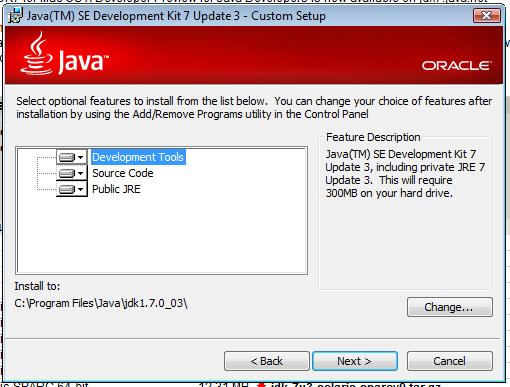Select the Source Code tree item
Screen dimensions: 510x387
[x=123, y=173]
